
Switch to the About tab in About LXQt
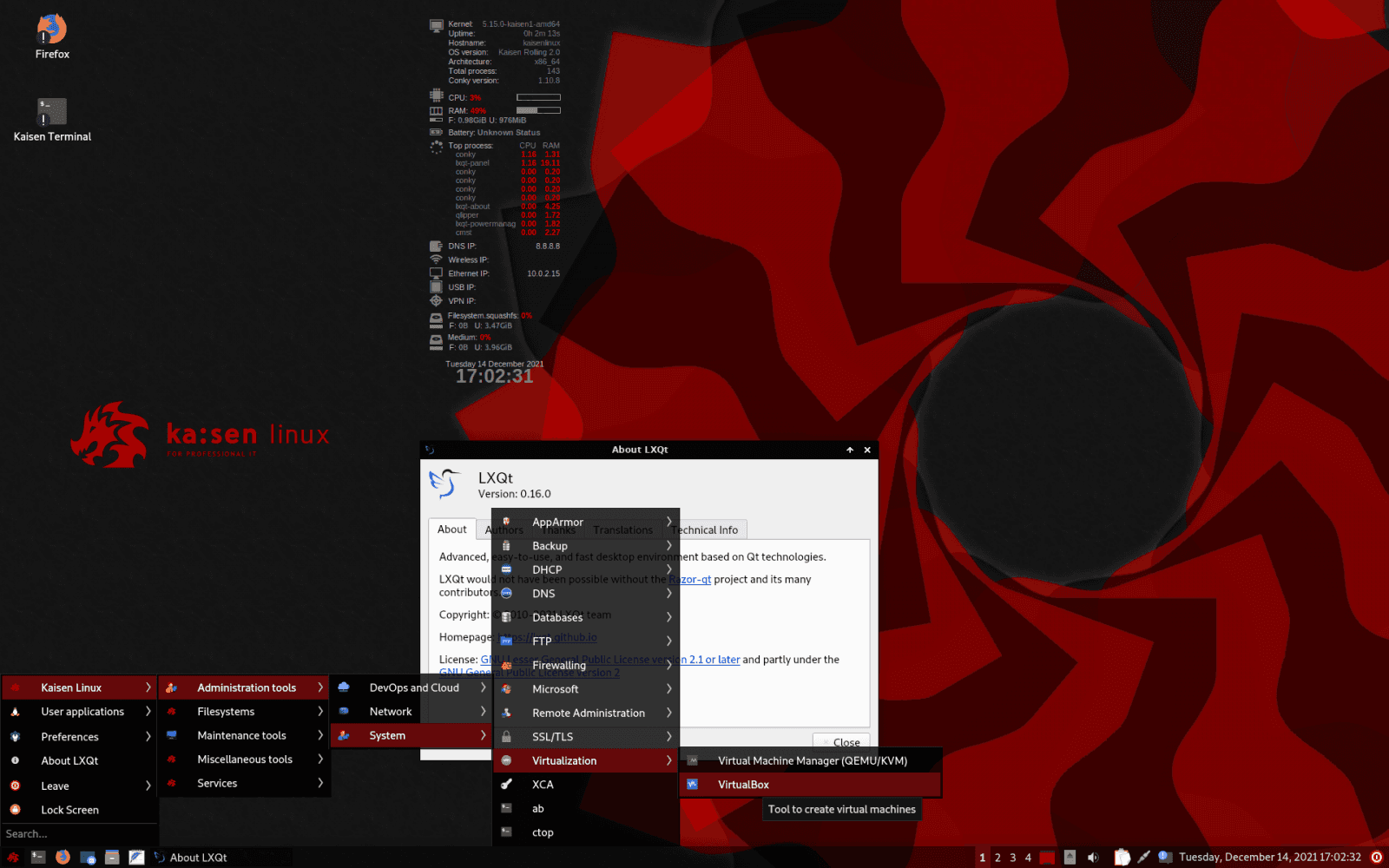[x=451, y=529]
